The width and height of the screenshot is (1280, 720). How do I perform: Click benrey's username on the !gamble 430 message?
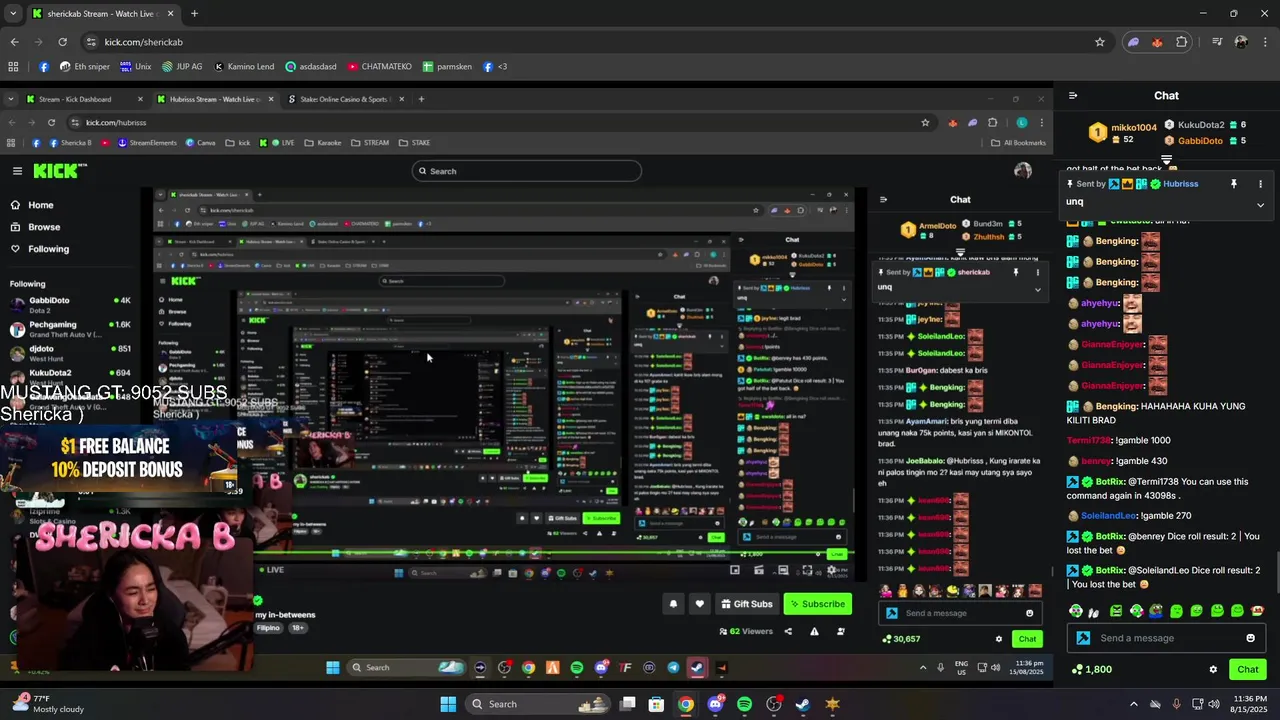[x=1096, y=461]
